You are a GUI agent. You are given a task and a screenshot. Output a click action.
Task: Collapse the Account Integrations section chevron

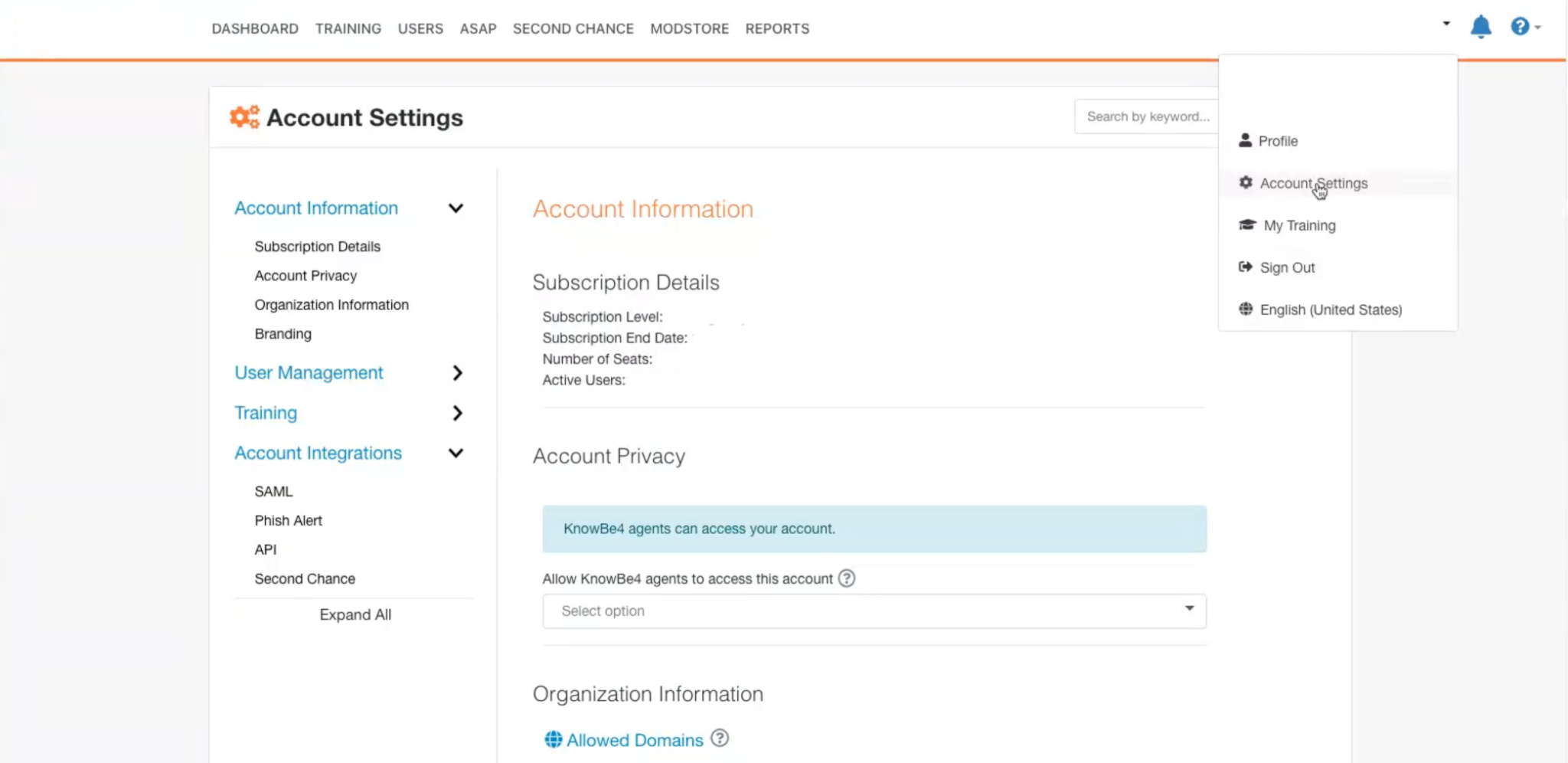click(x=456, y=453)
